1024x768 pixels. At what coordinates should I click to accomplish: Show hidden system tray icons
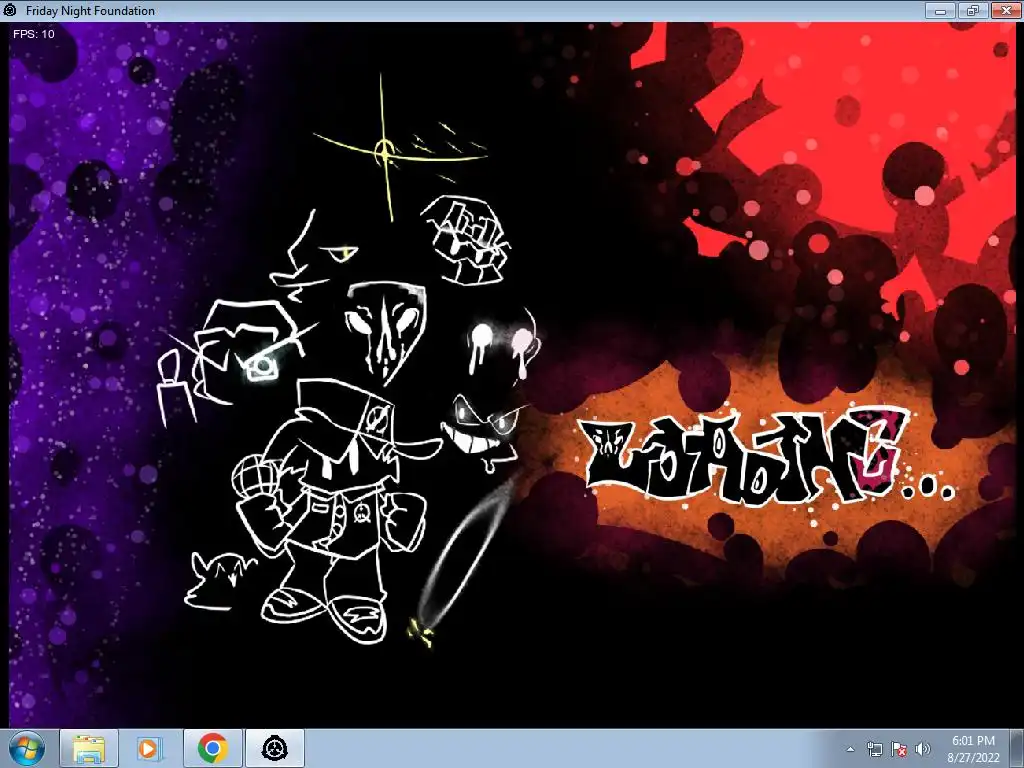pos(850,749)
